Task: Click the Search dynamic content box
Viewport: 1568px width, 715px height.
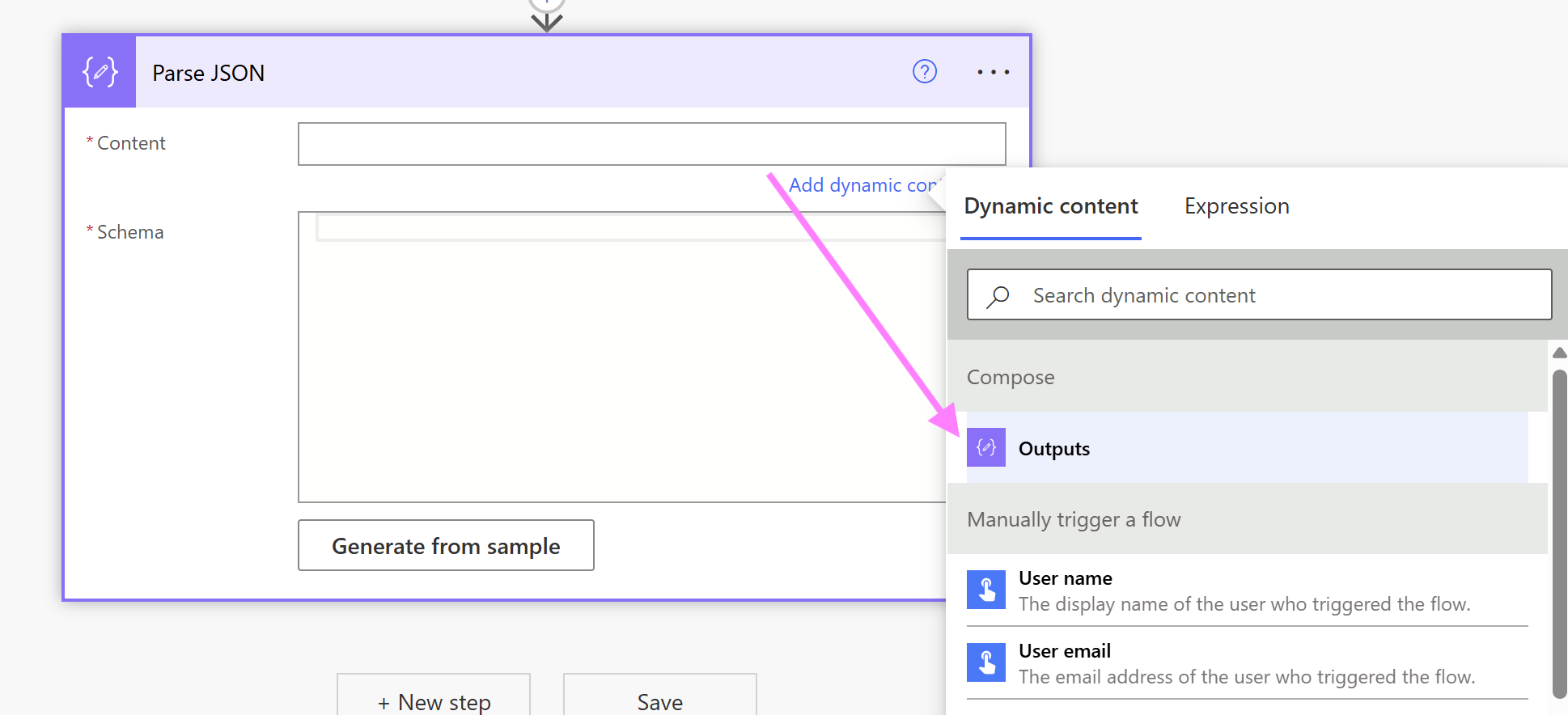Action: point(1259,294)
